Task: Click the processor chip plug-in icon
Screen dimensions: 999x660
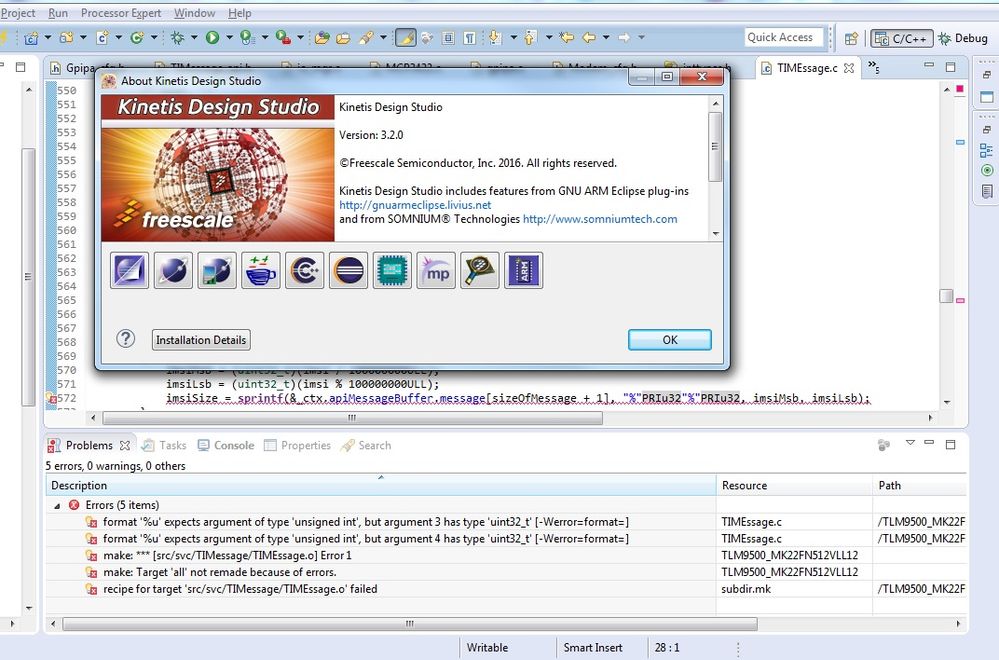Action: (x=392, y=270)
